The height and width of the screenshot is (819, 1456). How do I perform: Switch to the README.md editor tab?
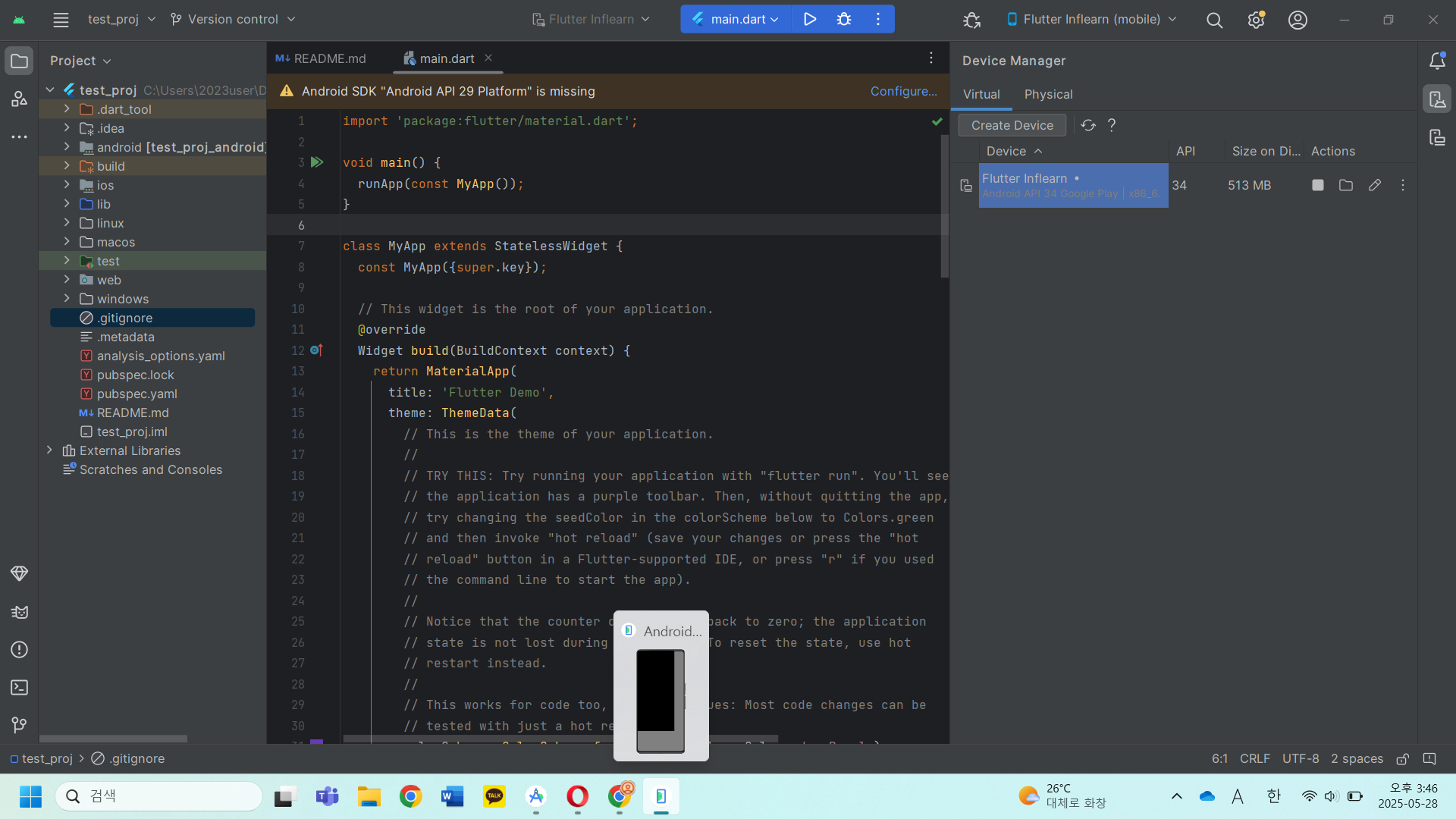(321, 58)
